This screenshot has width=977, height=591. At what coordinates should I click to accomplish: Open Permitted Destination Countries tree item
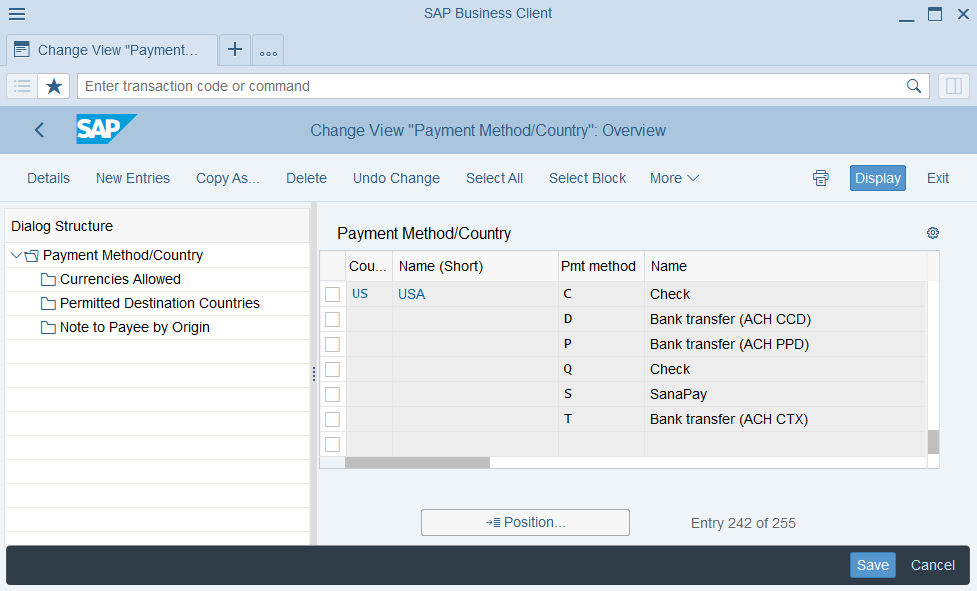[x=160, y=303]
